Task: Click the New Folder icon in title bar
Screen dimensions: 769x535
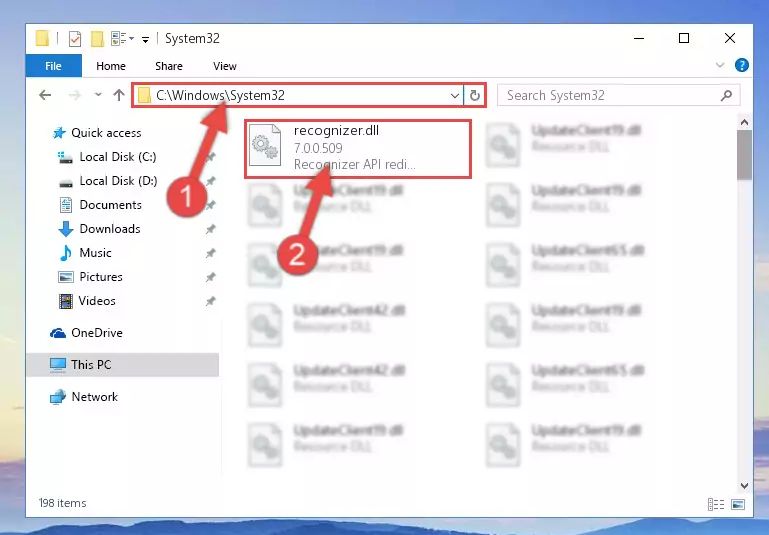Action: tap(97, 38)
